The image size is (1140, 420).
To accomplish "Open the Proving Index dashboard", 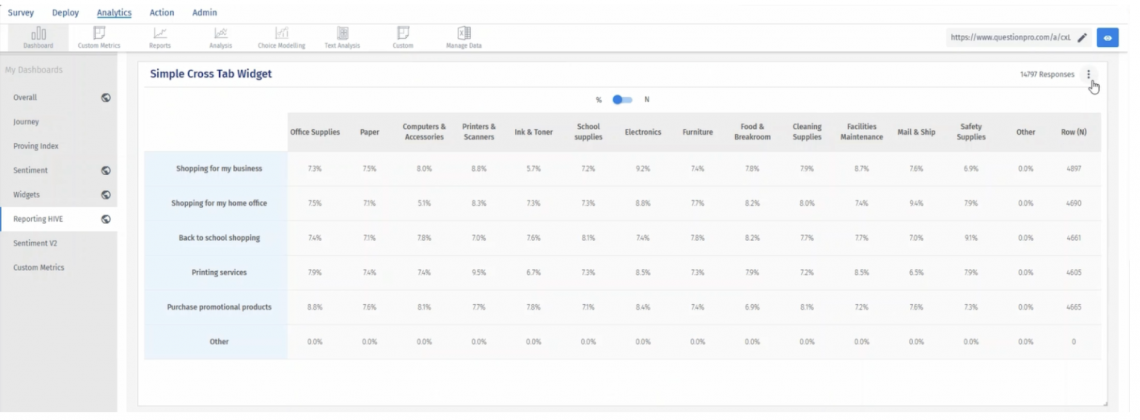I will point(36,146).
